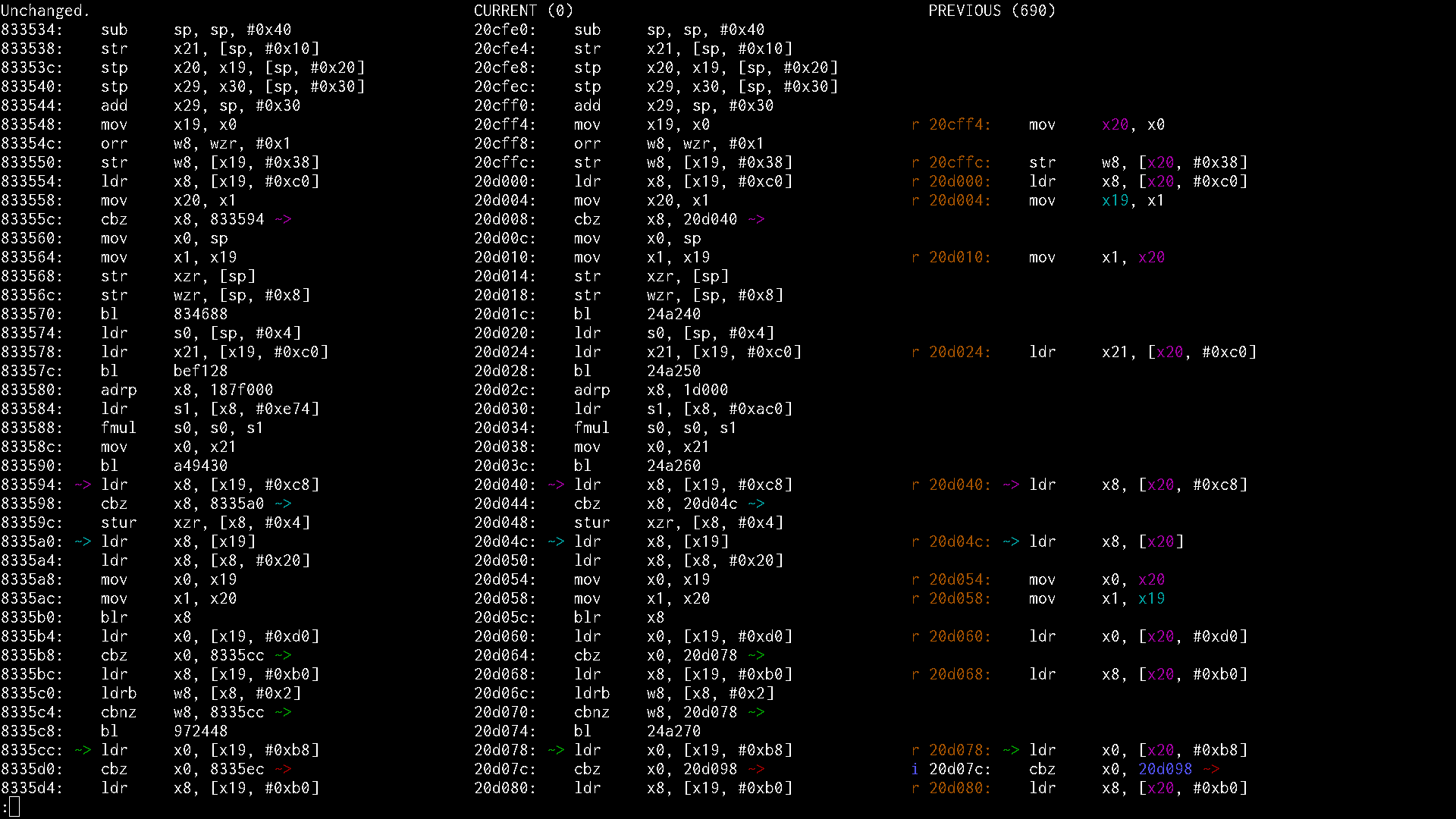Click branch target 24a250
This screenshot has height=819, width=1456.
pyautogui.click(x=673, y=371)
